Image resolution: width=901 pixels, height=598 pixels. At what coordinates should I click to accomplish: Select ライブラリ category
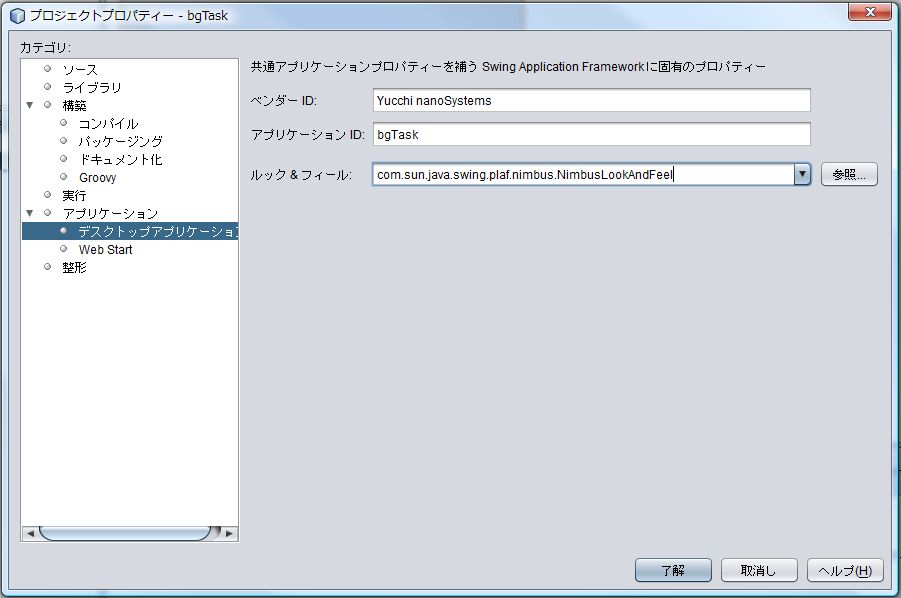(x=92, y=87)
